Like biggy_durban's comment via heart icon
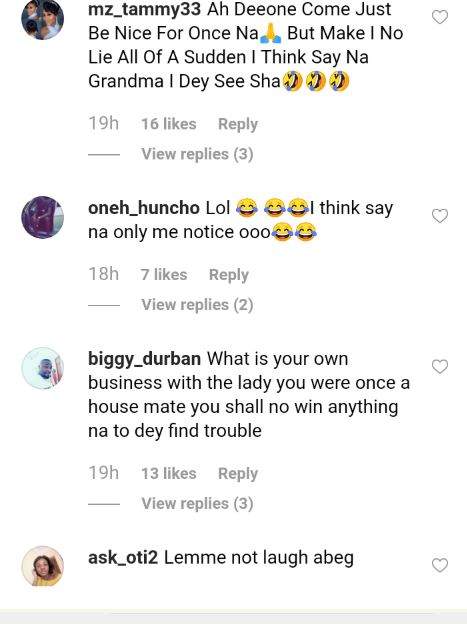This screenshot has width=467, height=624. (x=440, y=367)
